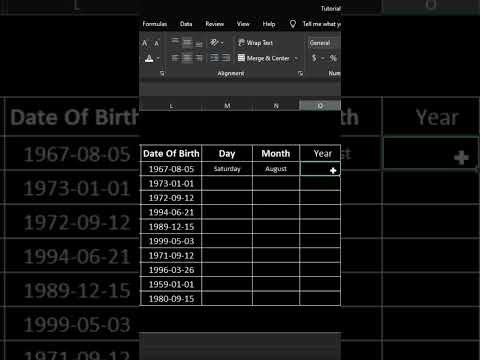This screenshot has height=360, width=480.
Task: Apply the Font Color button
Action: pos(149,59)
